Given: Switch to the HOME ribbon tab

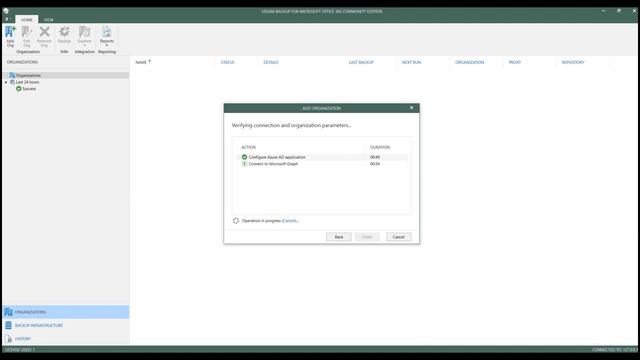Looking at the screenshot, I should pyautogui.click(x=27, y=20).
